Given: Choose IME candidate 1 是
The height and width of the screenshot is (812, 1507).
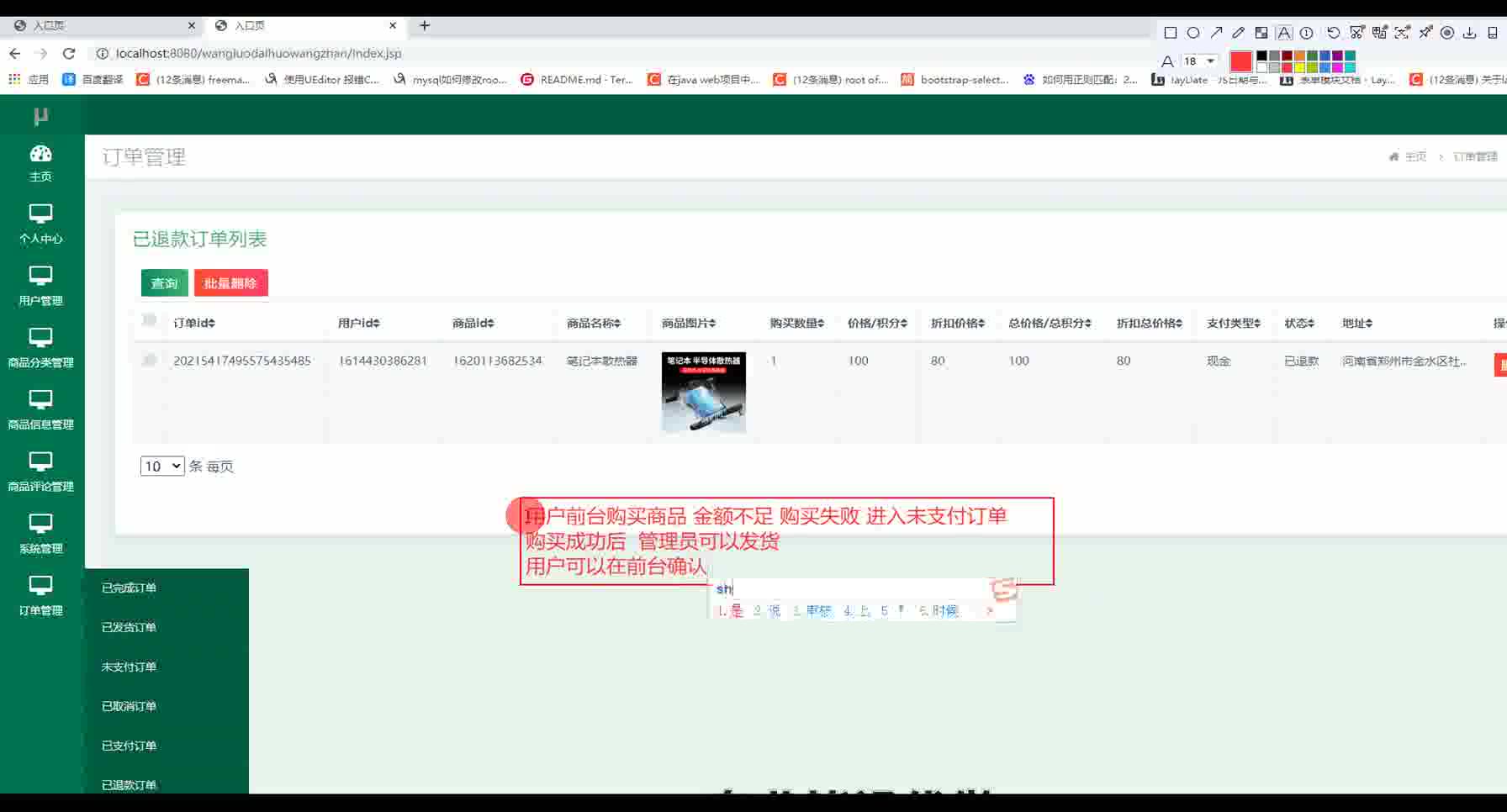Looking at the screenshot, I should [x=730, y=610].
